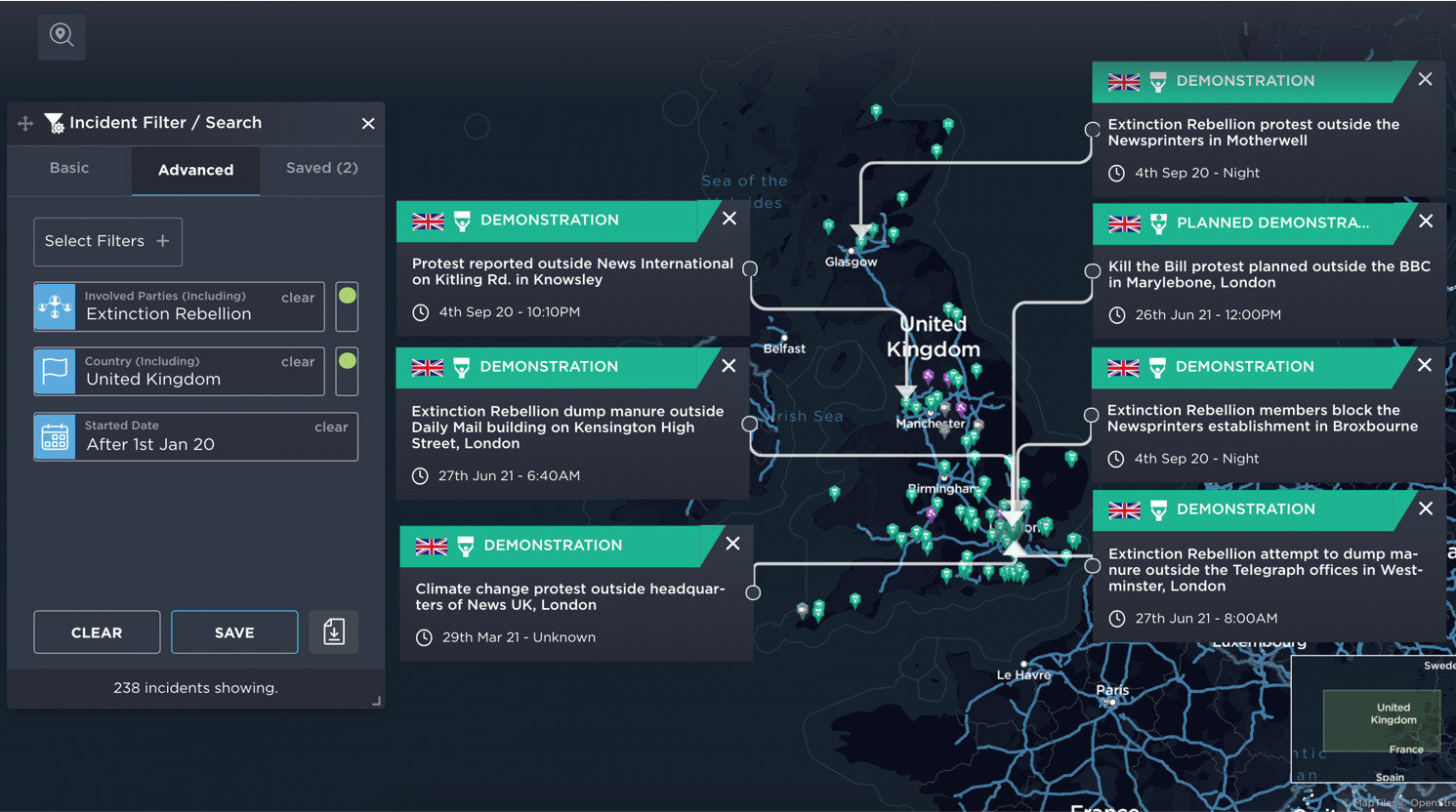The width and height of the screenshot is (1456, 812).
Task: Edit the United Kingdom country value
Action: point(153,380)
